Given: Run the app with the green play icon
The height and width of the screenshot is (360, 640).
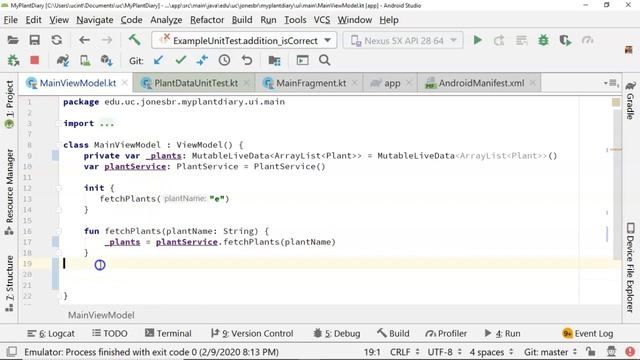Looking at the screenshot, I should click(478, 40).
